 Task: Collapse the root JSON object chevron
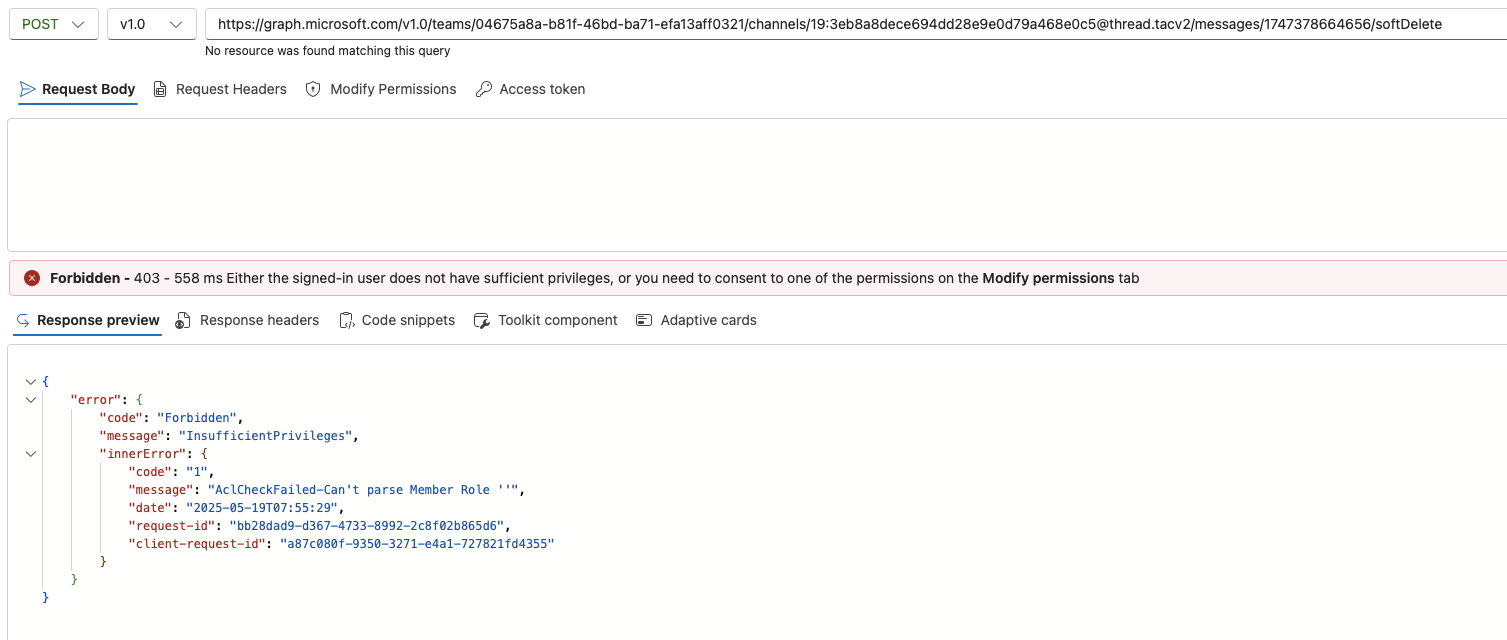31,381
